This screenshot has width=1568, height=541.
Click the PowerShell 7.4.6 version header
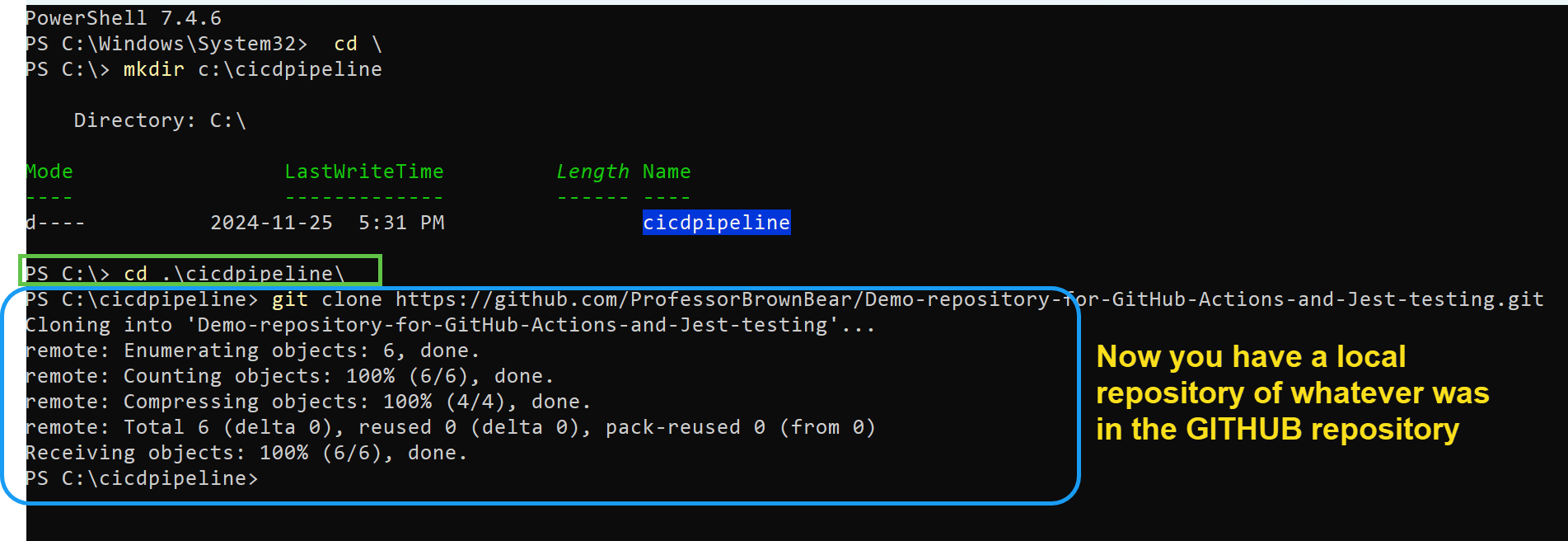point(123,18)
